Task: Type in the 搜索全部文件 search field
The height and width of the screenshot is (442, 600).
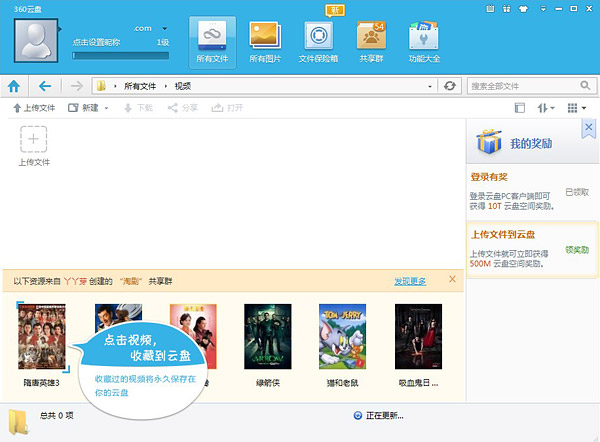Action: [520, 86]
